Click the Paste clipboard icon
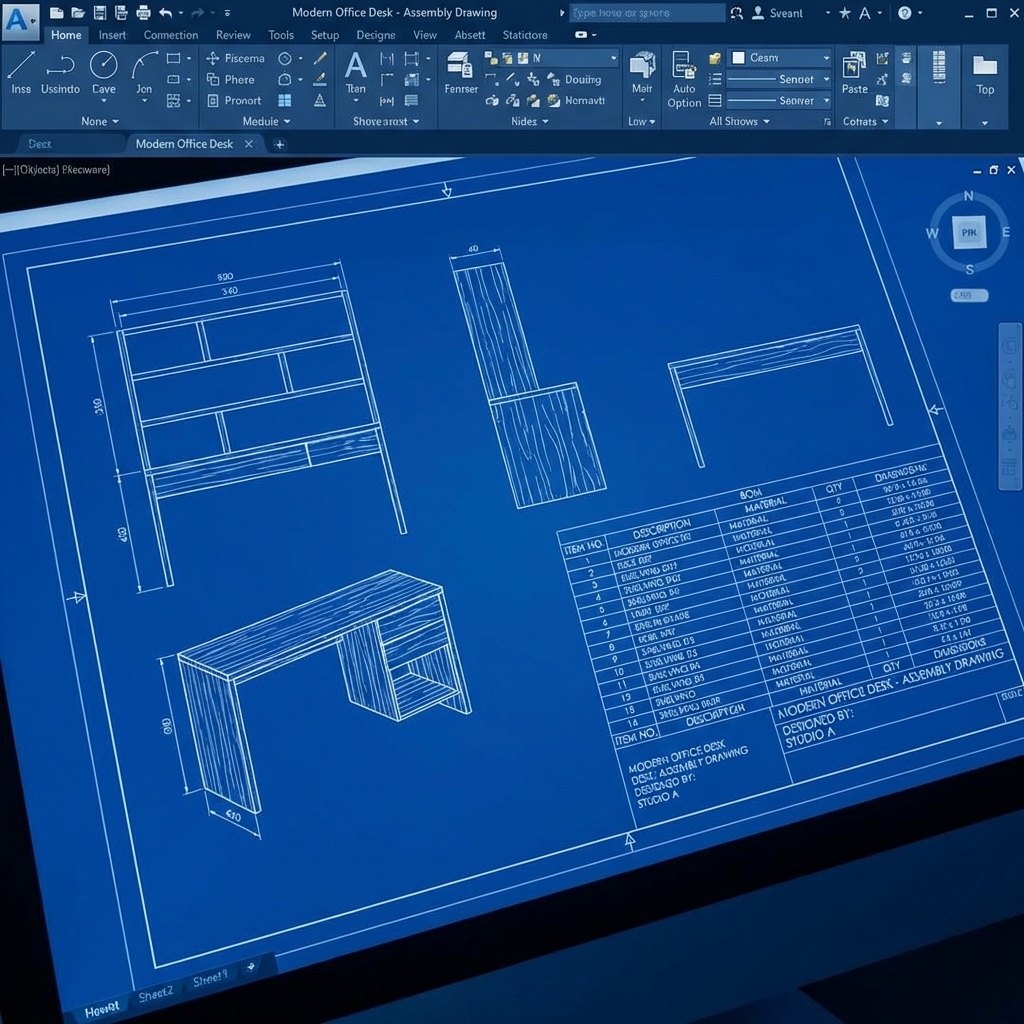1024x1024 pixels. click(854, 68)
